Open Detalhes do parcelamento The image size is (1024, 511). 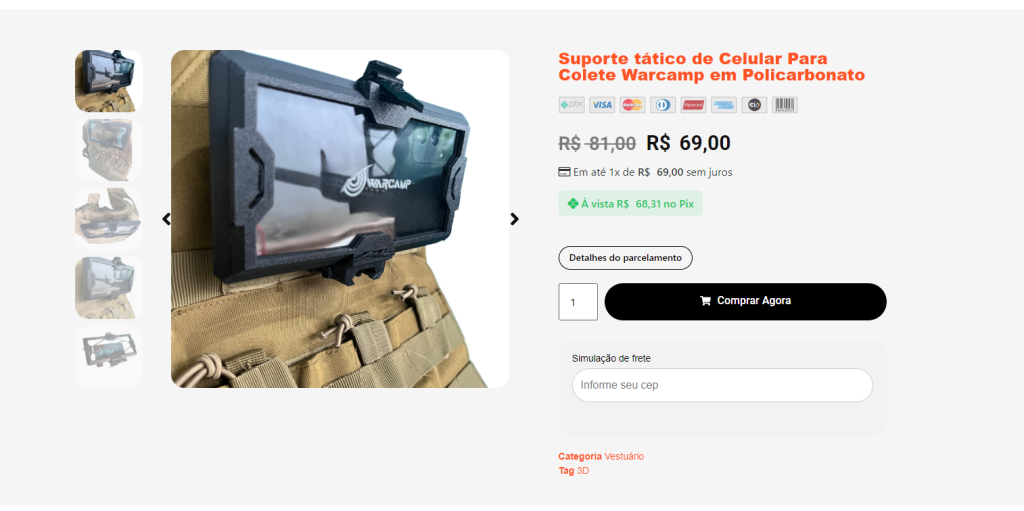[625, 258]
